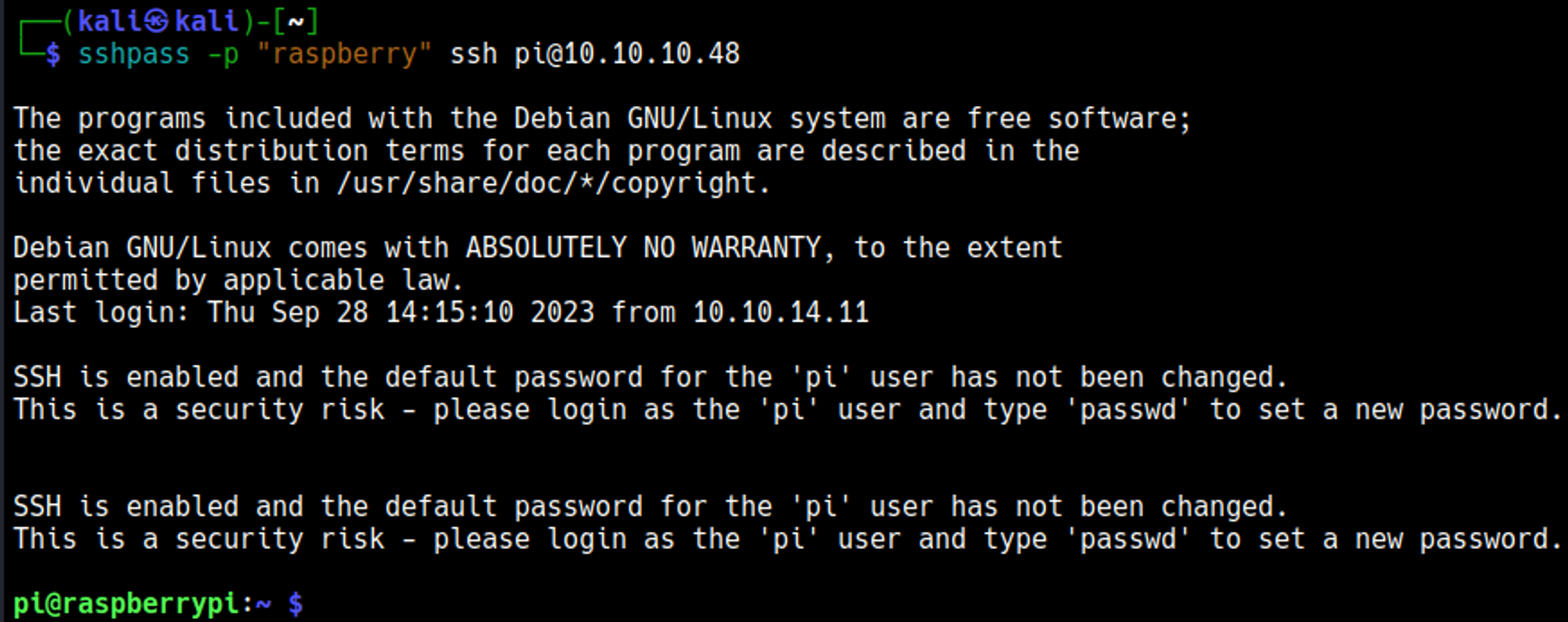Screen dimensions: 1568x622
Task: Click the sshpass command word
Action: (x=133, y=54)
